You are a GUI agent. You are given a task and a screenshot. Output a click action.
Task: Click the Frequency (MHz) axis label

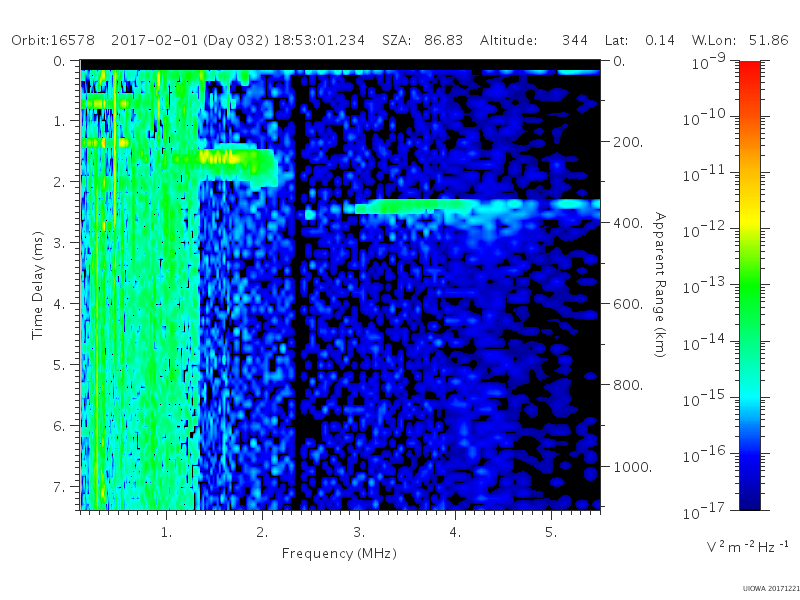coord(339,554)
